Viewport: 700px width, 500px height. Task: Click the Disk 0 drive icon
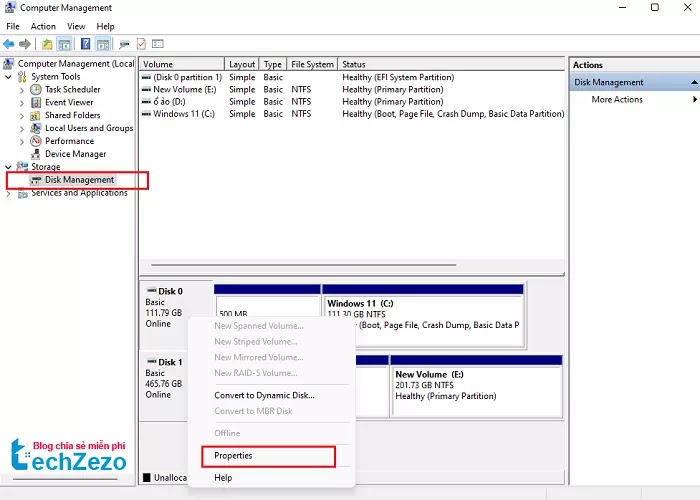[x=152, y=291]
